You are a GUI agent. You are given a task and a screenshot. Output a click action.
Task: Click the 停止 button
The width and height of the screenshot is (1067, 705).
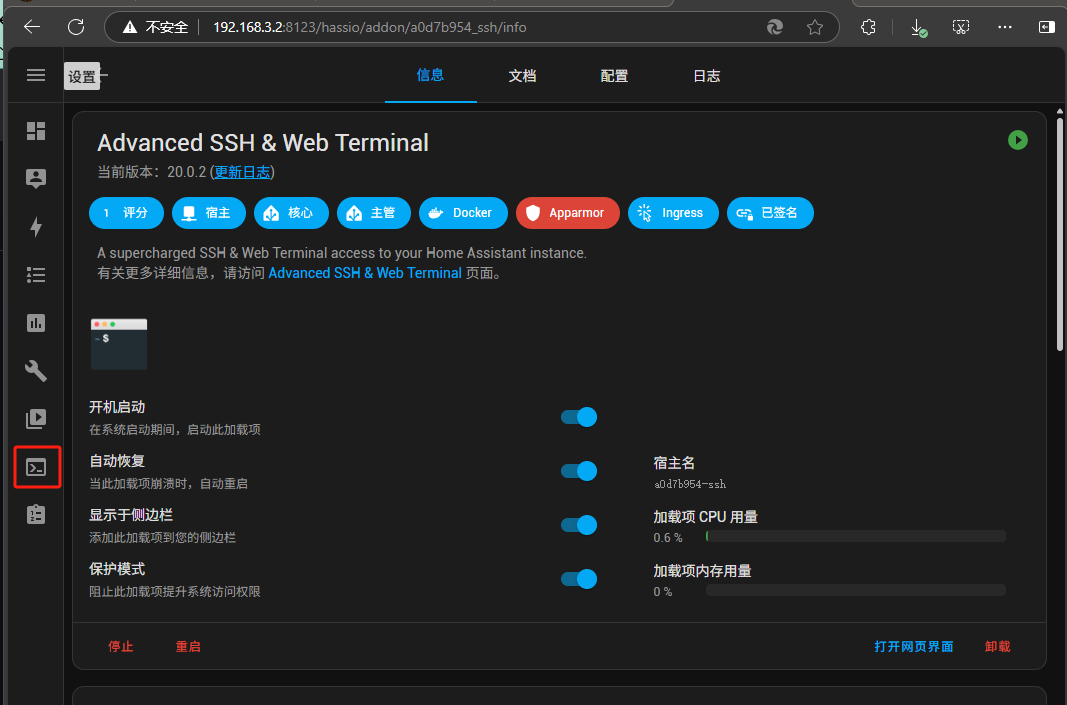pos(121,647)
